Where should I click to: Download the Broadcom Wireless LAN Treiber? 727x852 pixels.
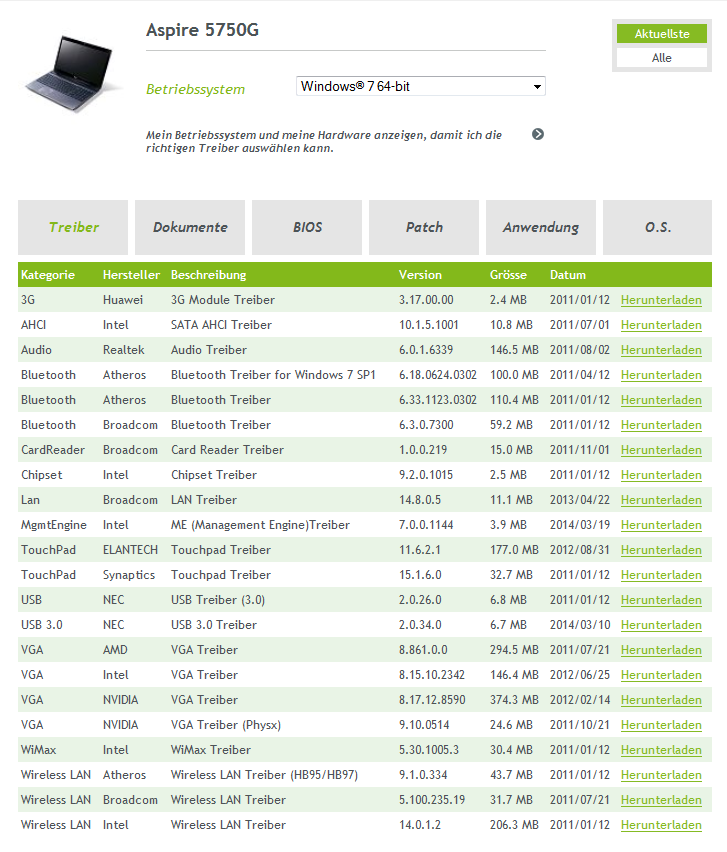coord(661,800)
